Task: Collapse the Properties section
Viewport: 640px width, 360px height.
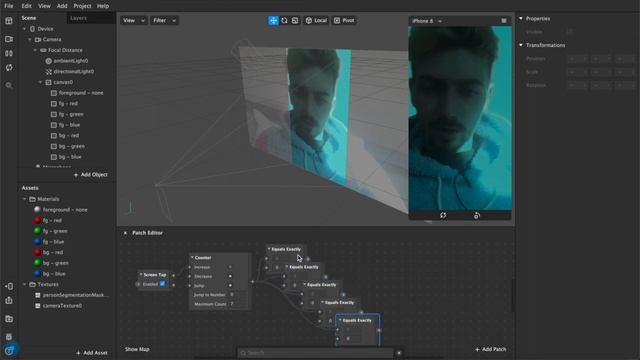Action: [521, 18]
